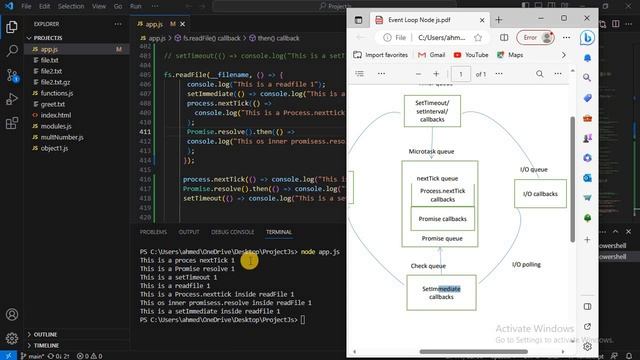Screen dimensions: 640x360
Task: Open the Bing Copilot sidebar icon
Action: 587,38
